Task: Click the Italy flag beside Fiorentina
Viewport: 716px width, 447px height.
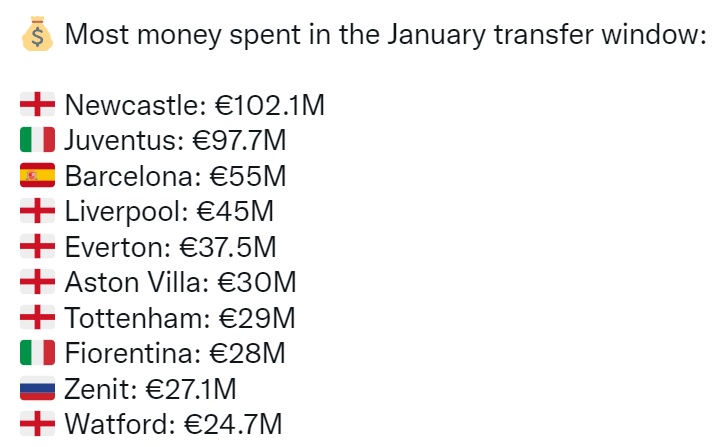Action: point(37,352)
